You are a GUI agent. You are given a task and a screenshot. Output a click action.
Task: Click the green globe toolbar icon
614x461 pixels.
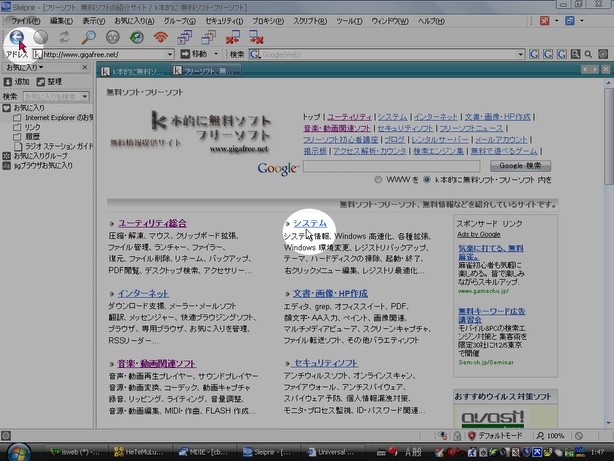137,37
